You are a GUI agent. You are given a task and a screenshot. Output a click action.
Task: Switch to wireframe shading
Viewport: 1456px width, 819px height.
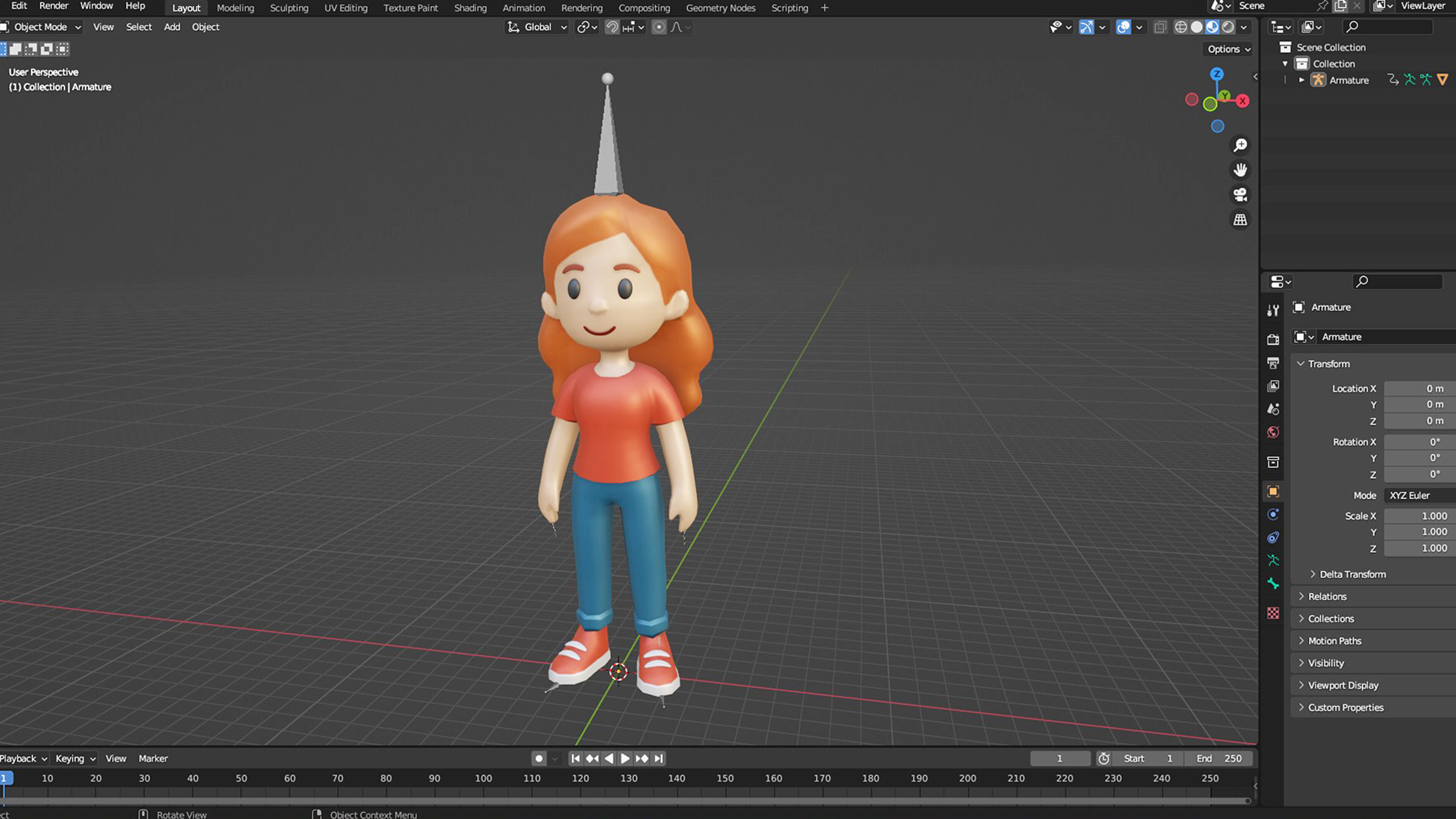pyautogui.click(x=1181, y=27)
